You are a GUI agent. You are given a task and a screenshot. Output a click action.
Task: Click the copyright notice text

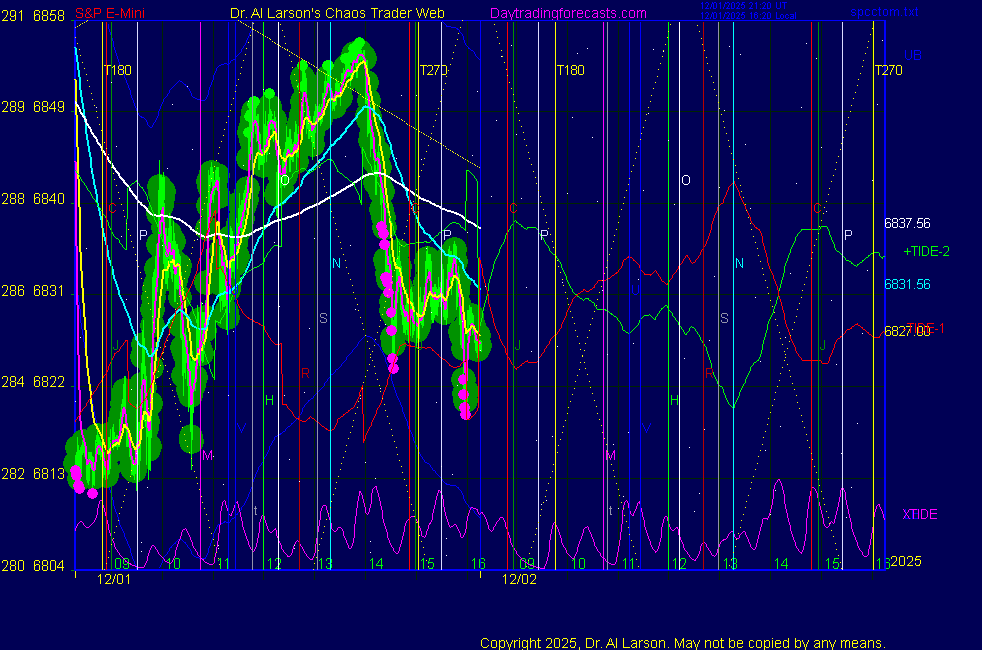(682, 642)
